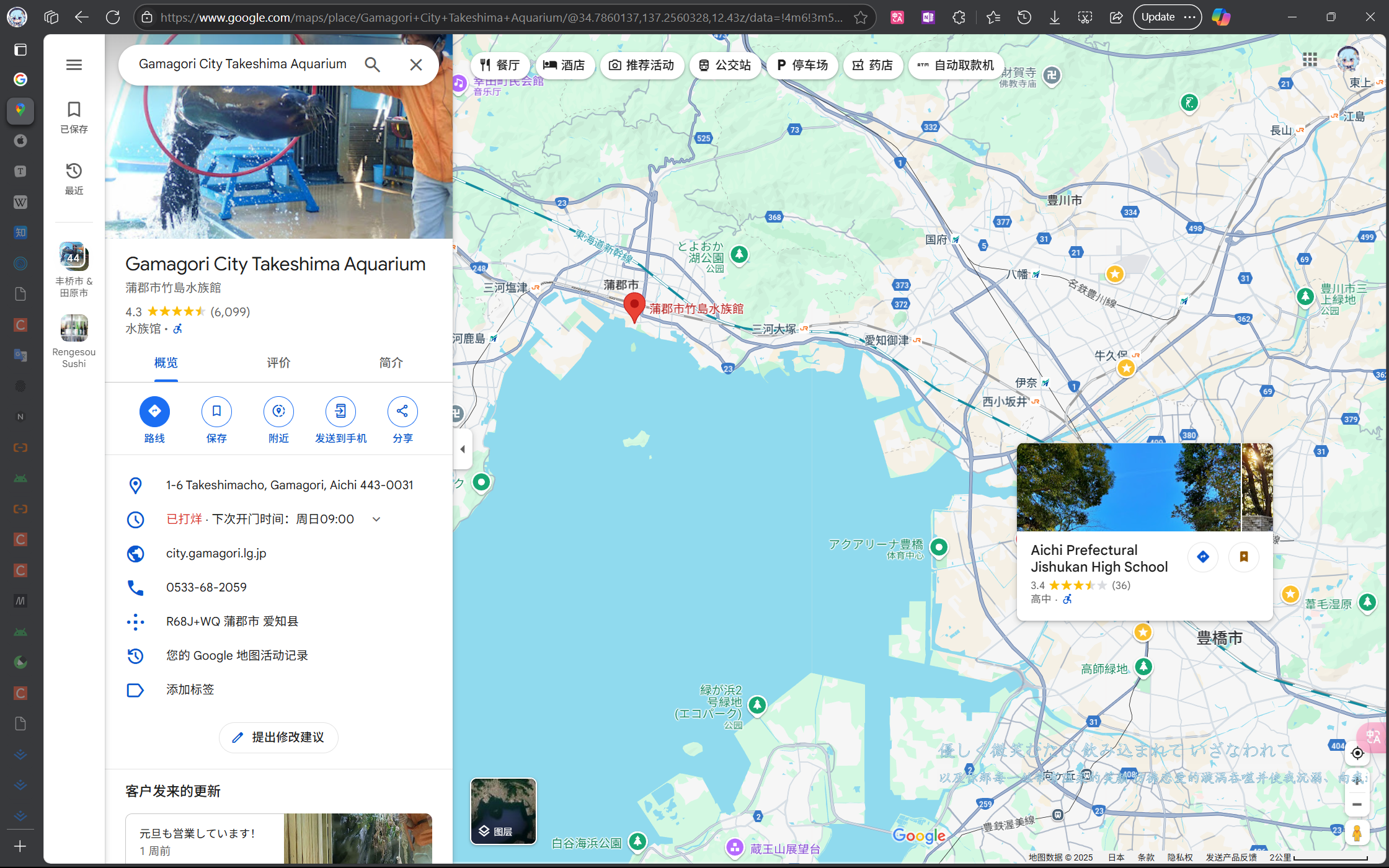Get directions to Jishukan High School
Image resolution: width=1389 pixels, height=868 pixels.
1203,557
